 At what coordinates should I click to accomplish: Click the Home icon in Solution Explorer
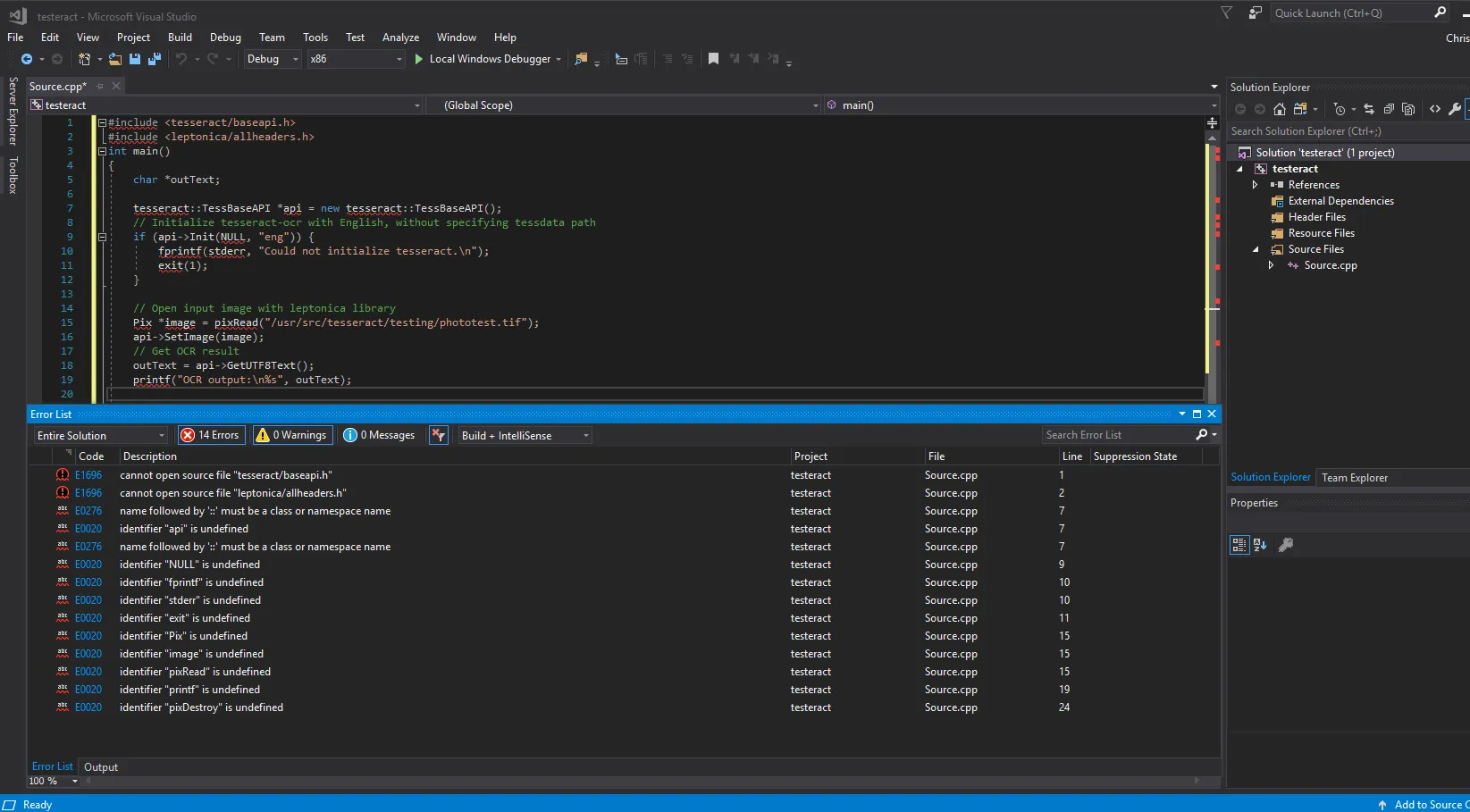pos(1280,109)
